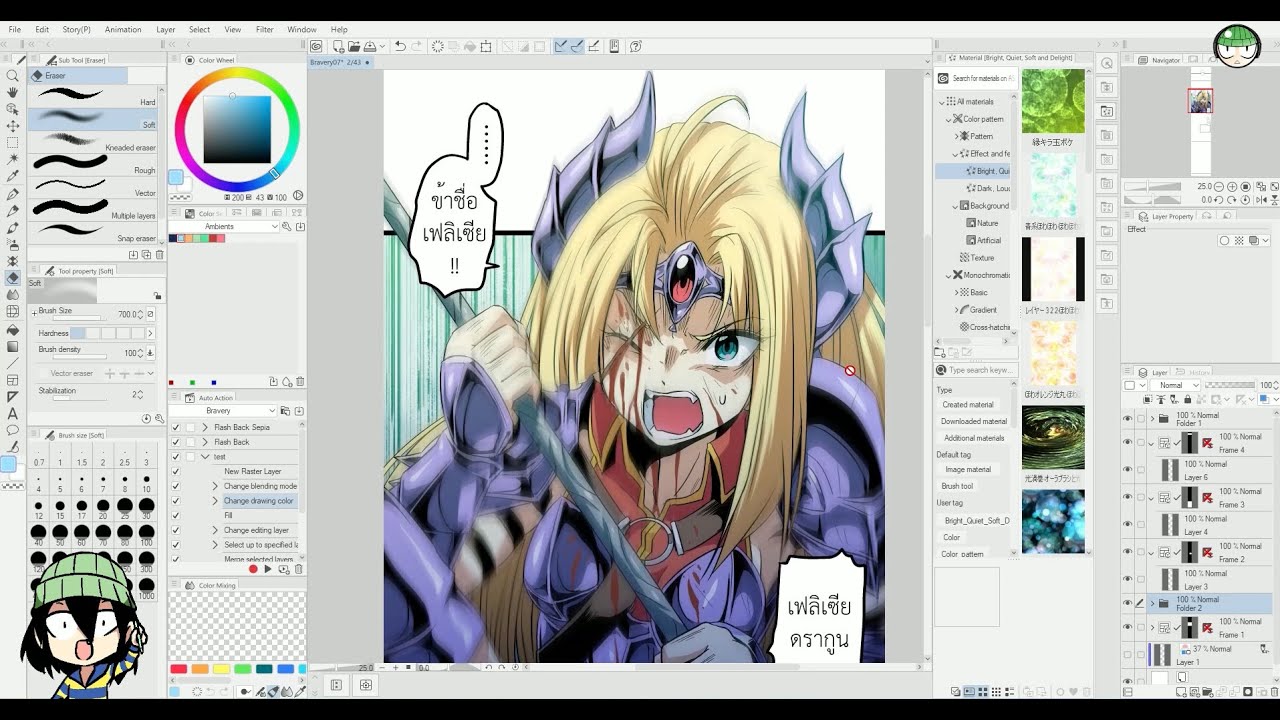Select the Kneaded eraser sub tool
The image size is (1280, 720).
(x=92, y=142)
